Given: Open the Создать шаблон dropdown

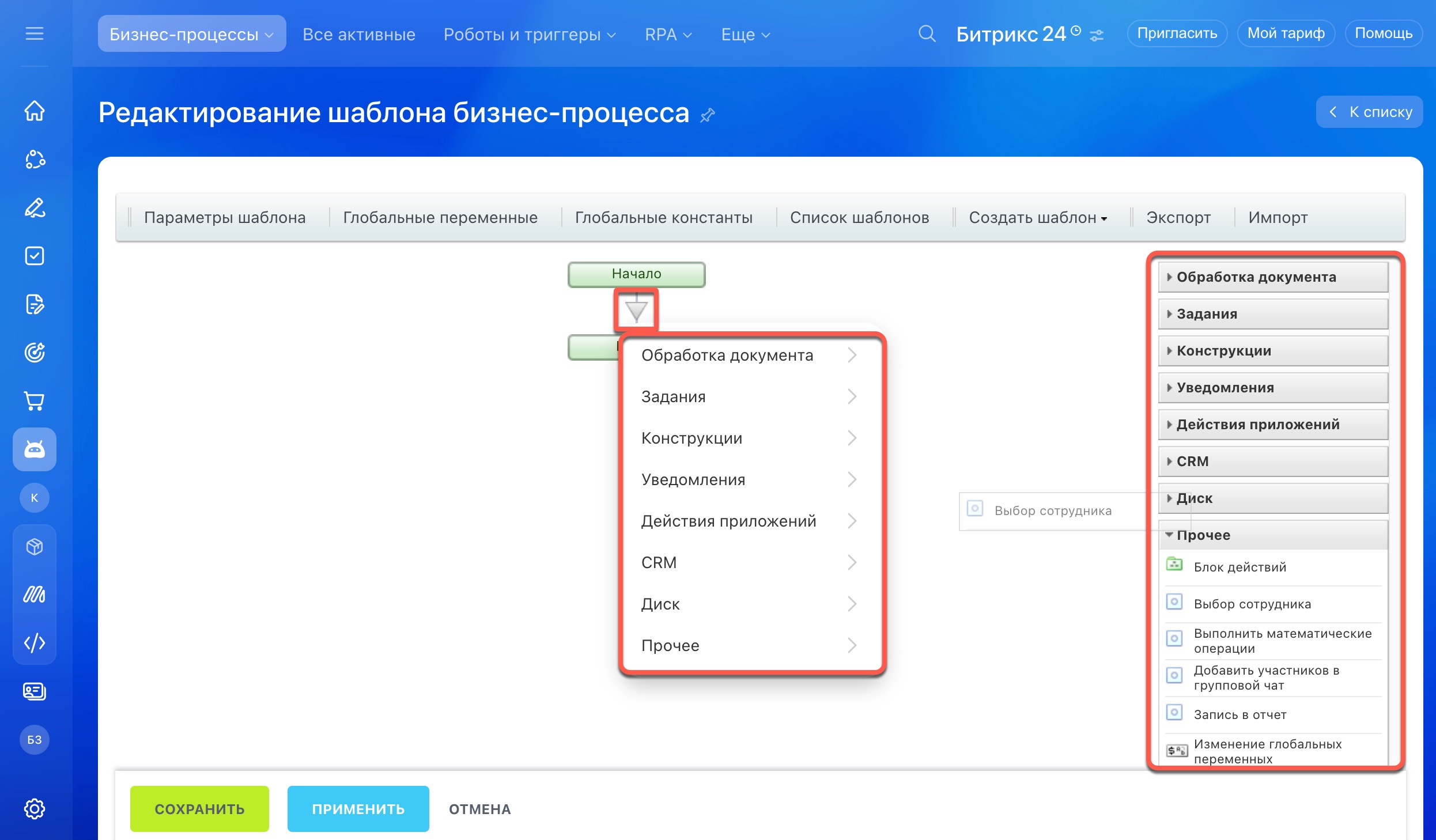Looking at the screenshot, I should click(x=1038, y=218).
